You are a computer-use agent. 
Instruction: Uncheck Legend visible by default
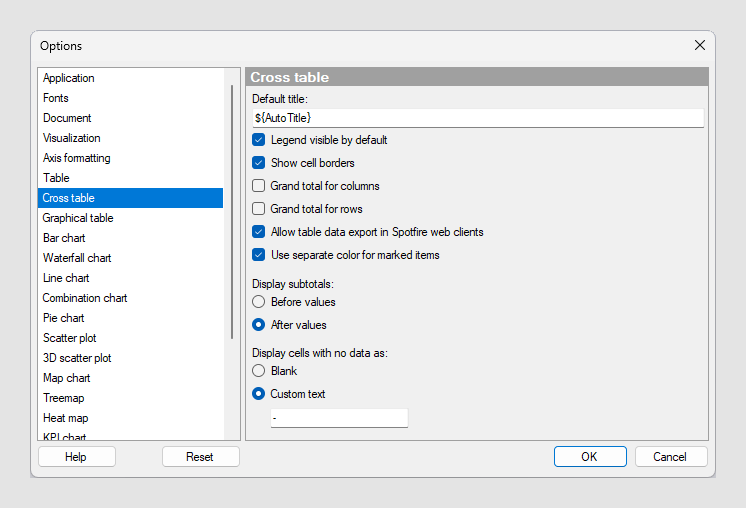point(258,140)
